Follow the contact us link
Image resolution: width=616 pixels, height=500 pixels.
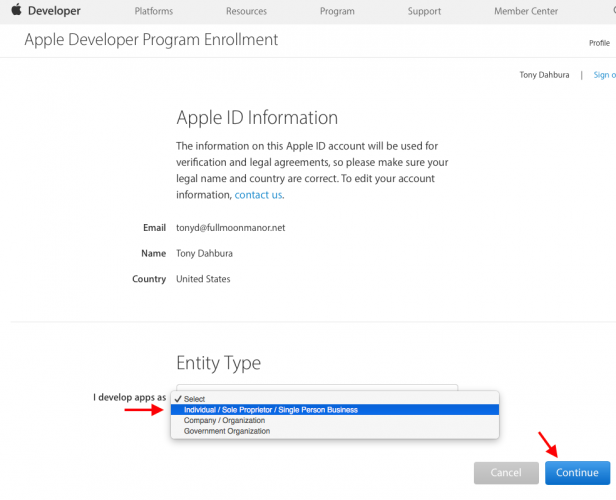click(258, 195)
